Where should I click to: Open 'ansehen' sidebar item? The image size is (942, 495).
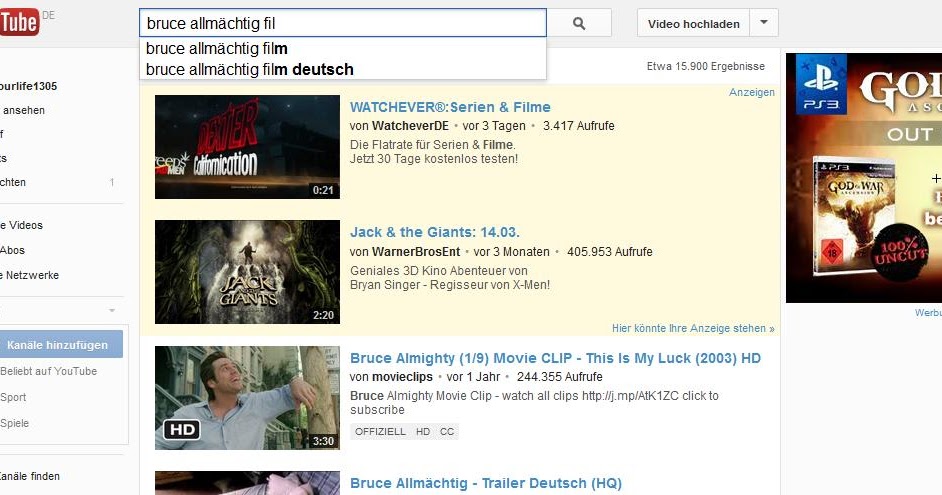tap(23, 110)
